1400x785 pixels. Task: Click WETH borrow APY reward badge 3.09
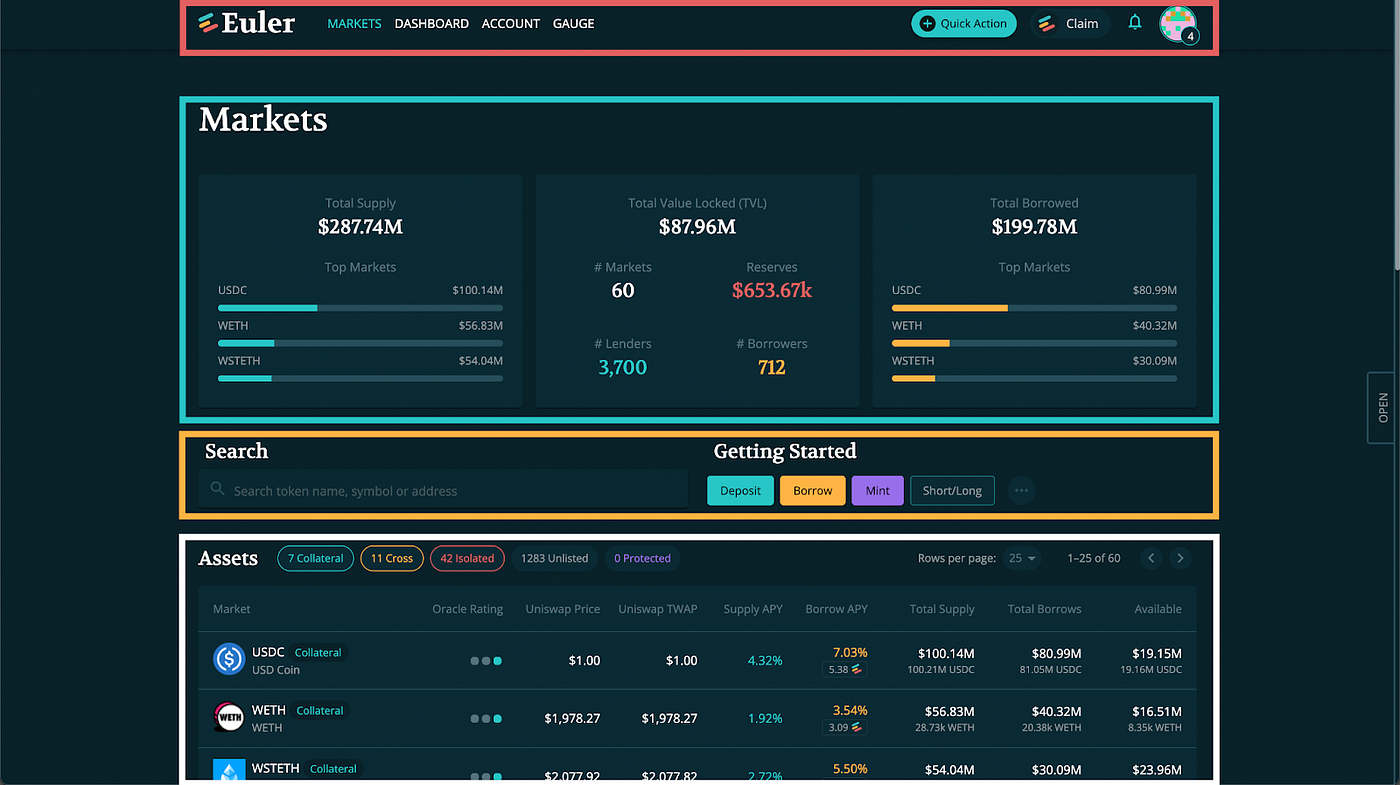tap(845, 728)
